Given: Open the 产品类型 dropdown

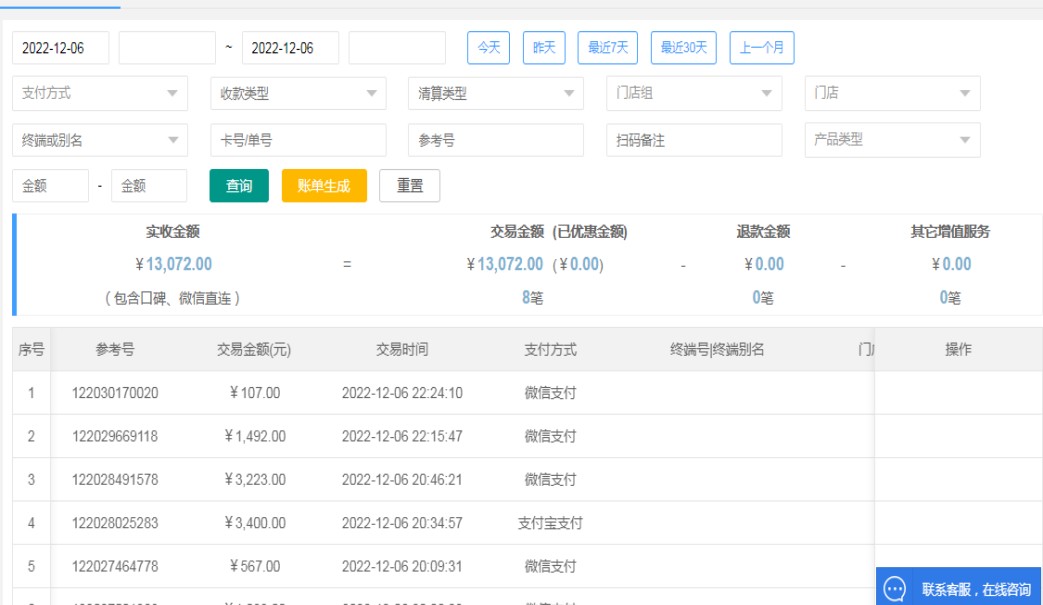Looking at the screenshot, I should 891,140.
